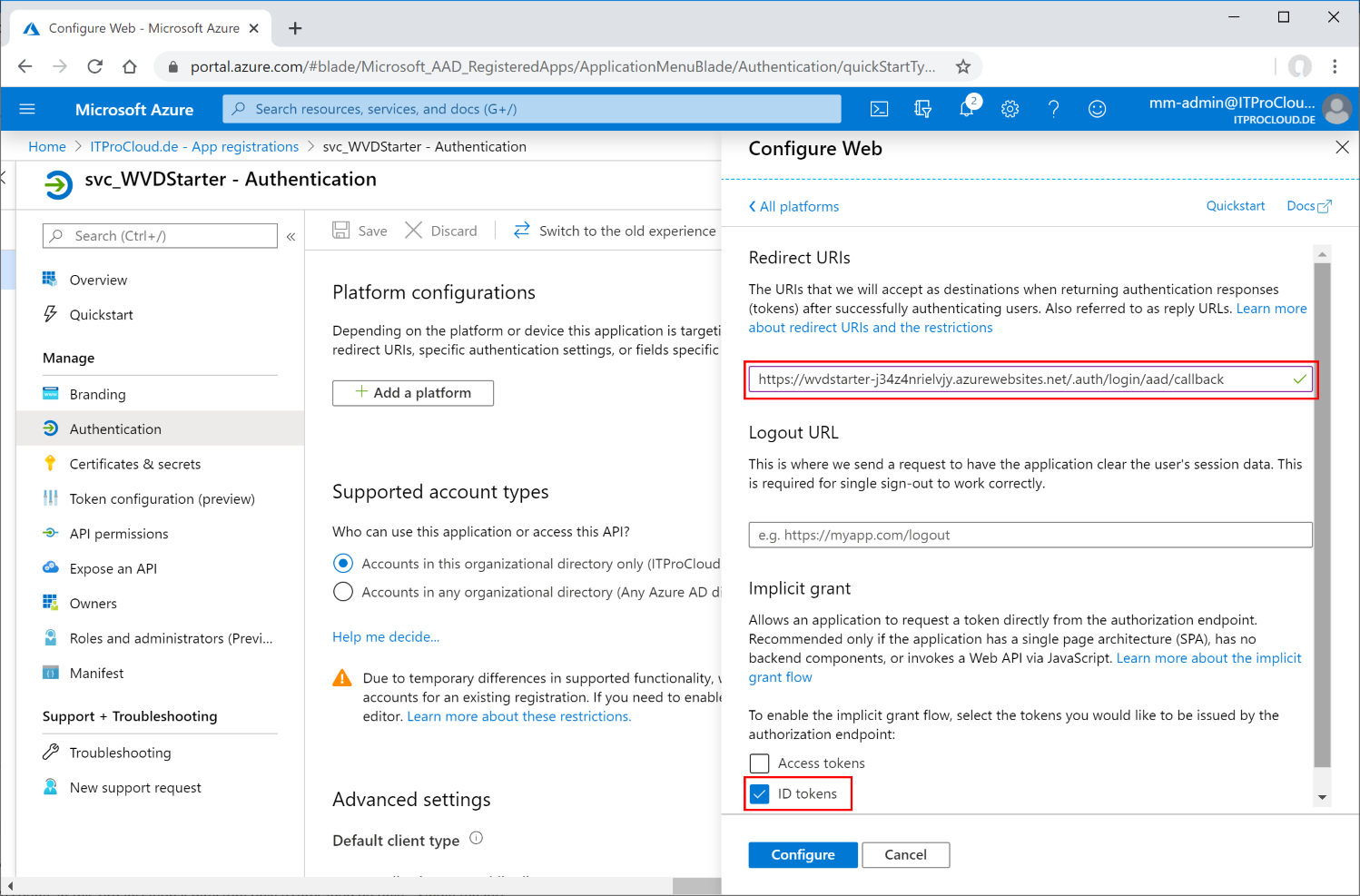Viewport: 1360px width, 896px height.
Task: Select accounts in any organizational directory
Action: coord(343,592)
